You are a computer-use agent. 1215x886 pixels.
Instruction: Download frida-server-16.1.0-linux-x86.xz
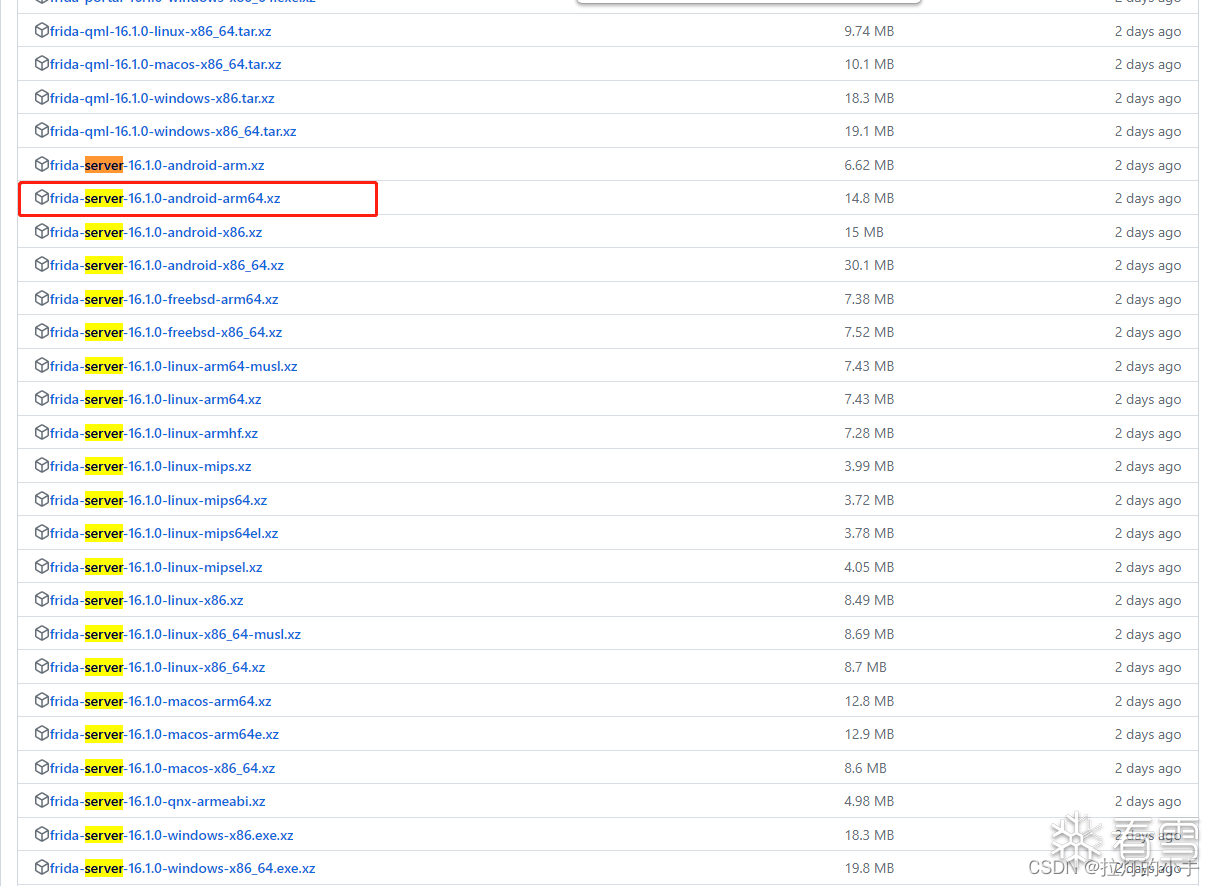pyautogui.click(x=147, y=600)
